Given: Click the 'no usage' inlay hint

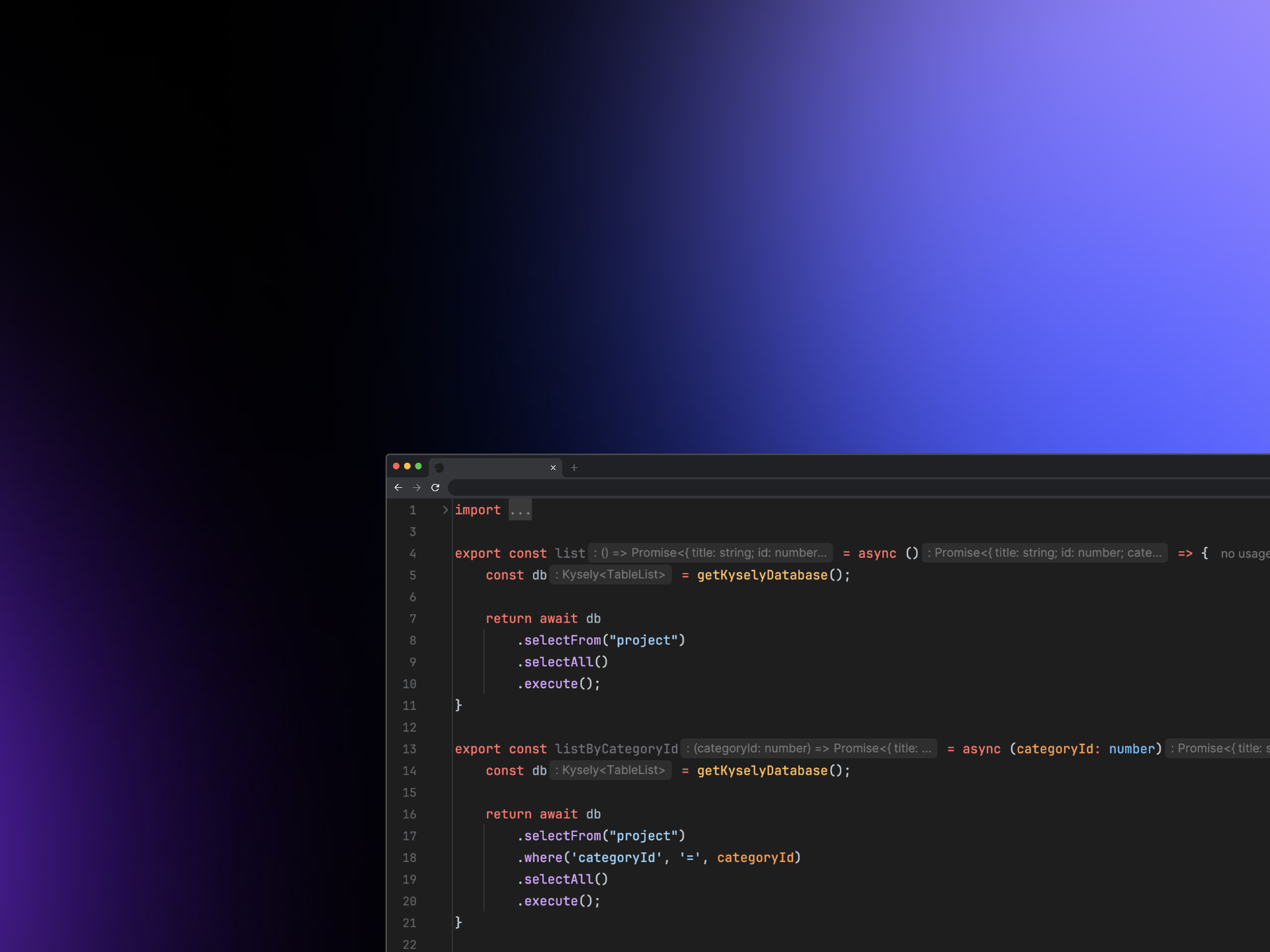Looking at the screenshot, I should point(1245,554).
